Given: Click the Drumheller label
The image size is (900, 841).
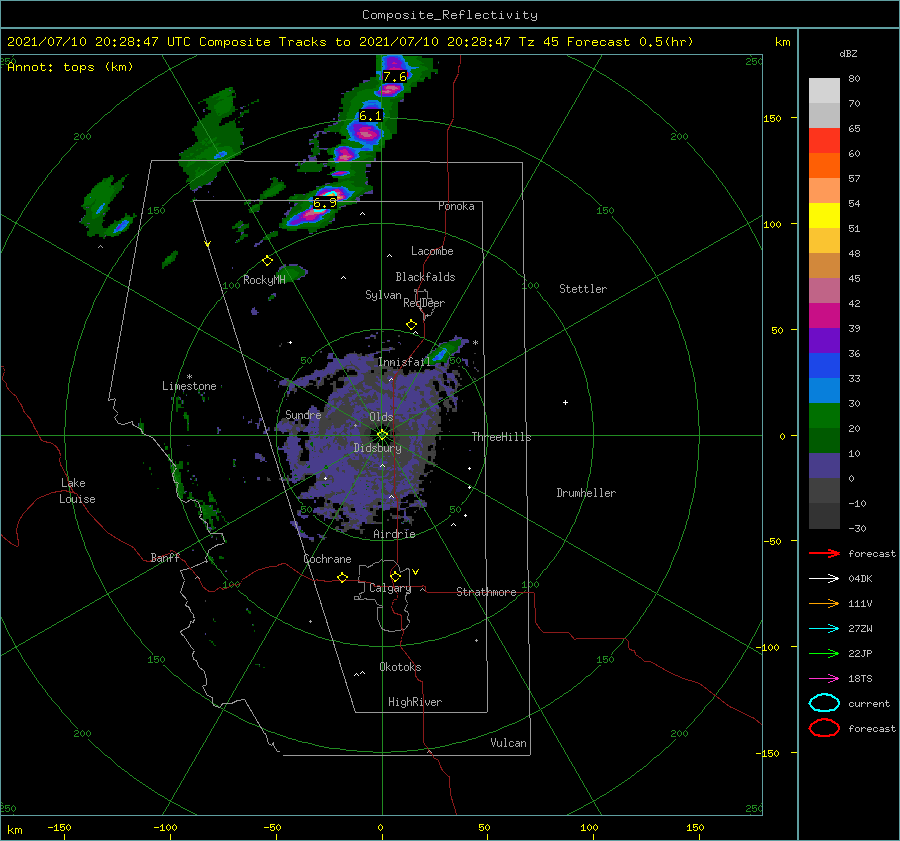Looking at the screenshot, I should click(x=586, y=493).
